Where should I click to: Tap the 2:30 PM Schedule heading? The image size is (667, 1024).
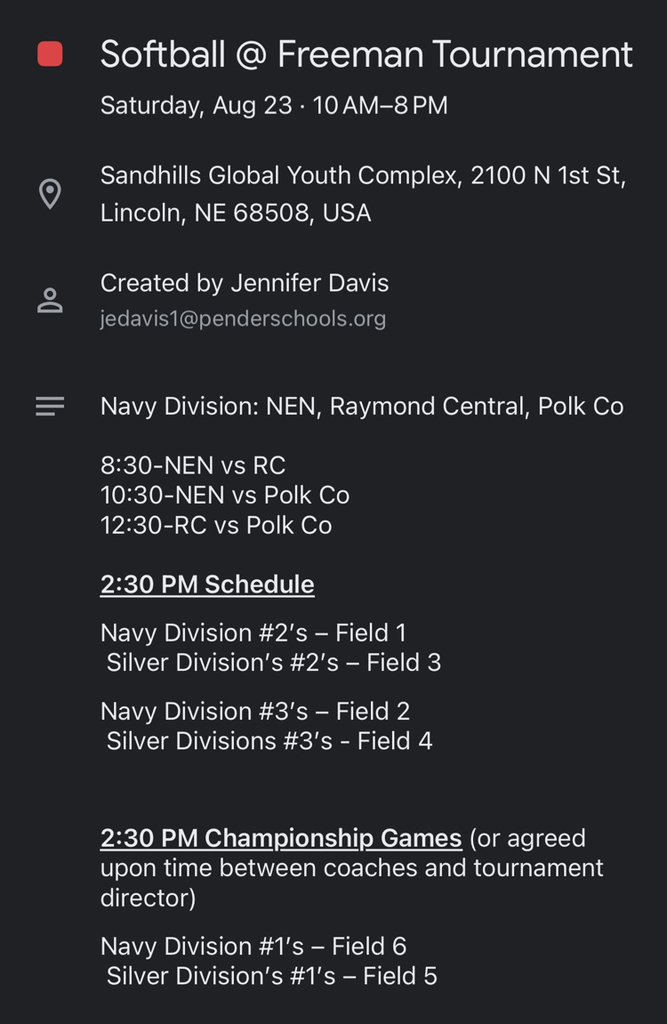click(207, 584)
